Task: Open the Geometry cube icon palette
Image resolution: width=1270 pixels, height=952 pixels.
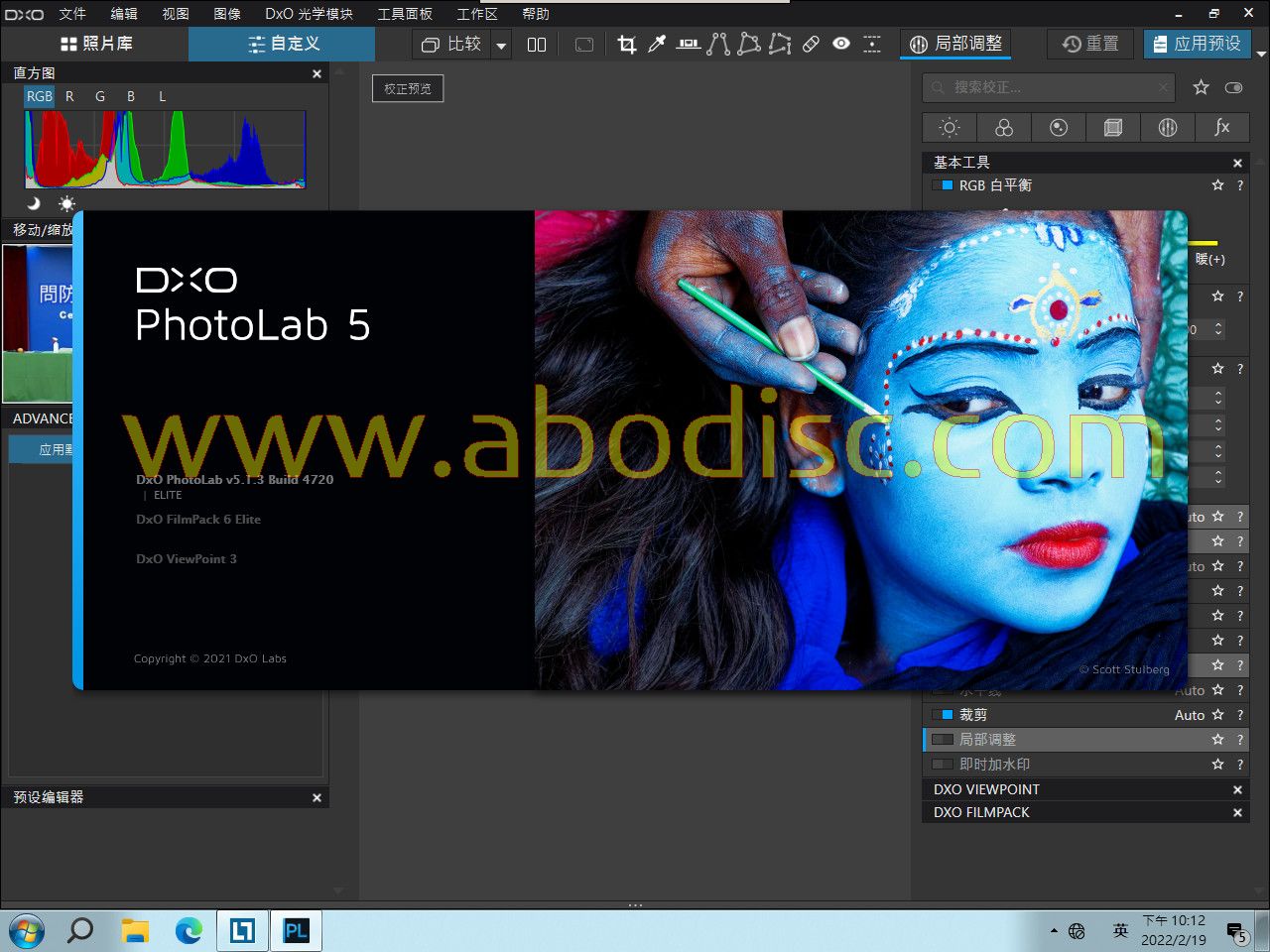Action: click(x=1113, y=127)
